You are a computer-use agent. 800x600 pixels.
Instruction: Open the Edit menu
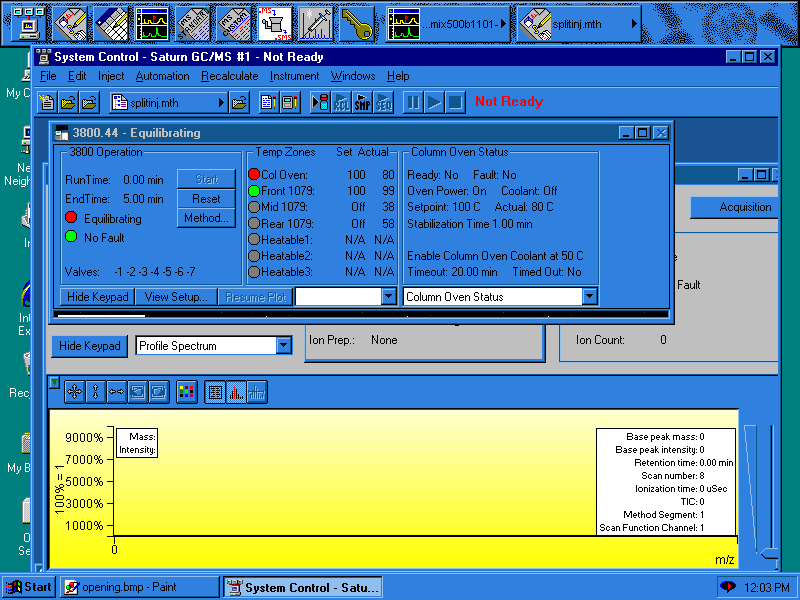pos(77,76)
